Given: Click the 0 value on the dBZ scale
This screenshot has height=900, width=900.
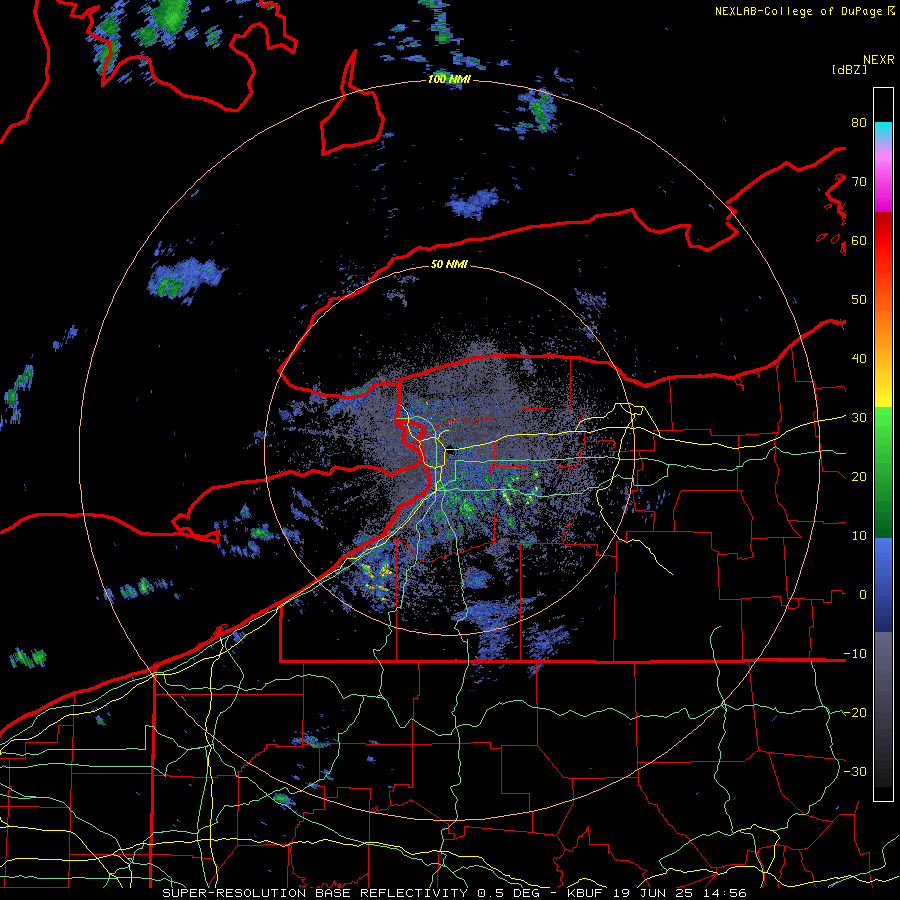Looking at the screenshot, I should pyautogui.click(x=863, y=595).
